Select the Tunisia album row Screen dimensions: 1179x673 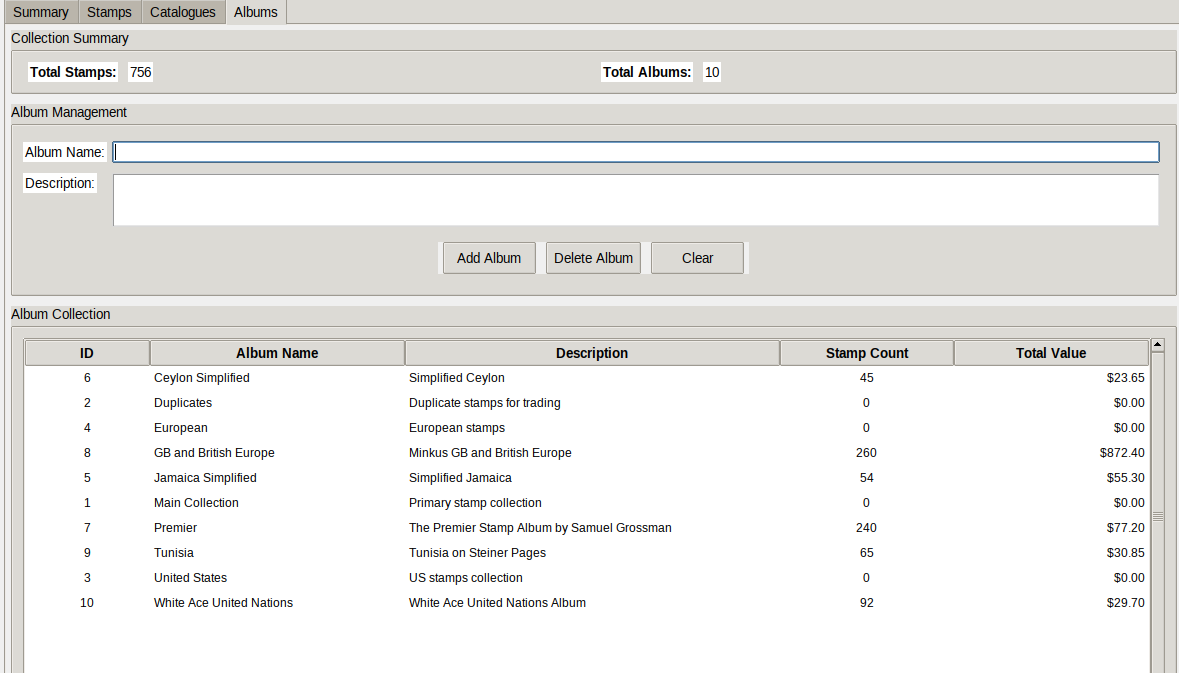pos(174,553)
